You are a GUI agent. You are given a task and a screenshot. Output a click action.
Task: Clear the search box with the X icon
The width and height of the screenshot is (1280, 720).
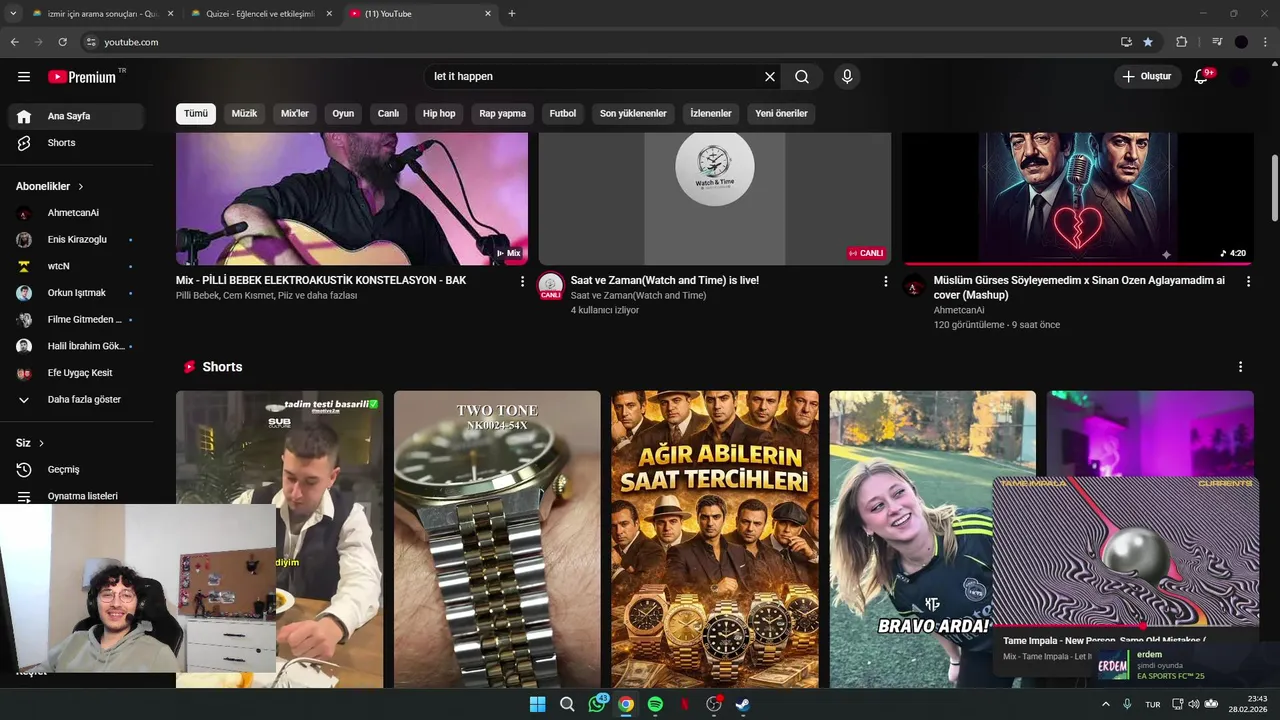pos(770,77)
